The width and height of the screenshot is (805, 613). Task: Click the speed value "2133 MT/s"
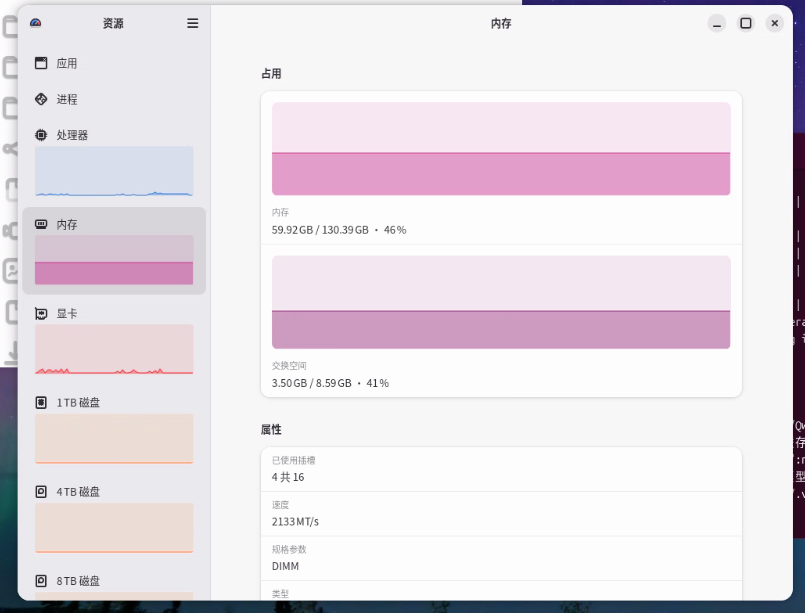point(295,522)
